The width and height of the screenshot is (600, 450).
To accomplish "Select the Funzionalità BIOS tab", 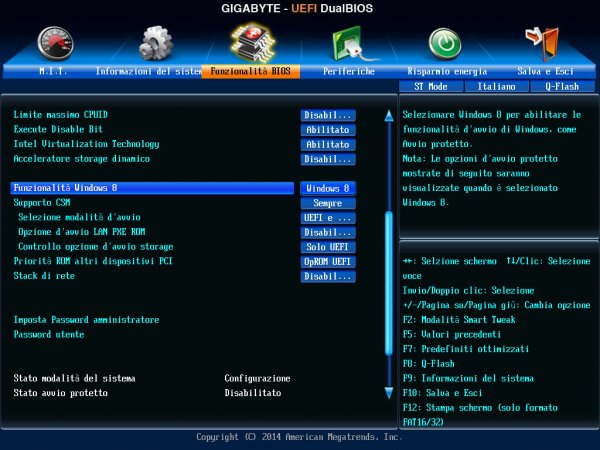I will pos(251,71).
